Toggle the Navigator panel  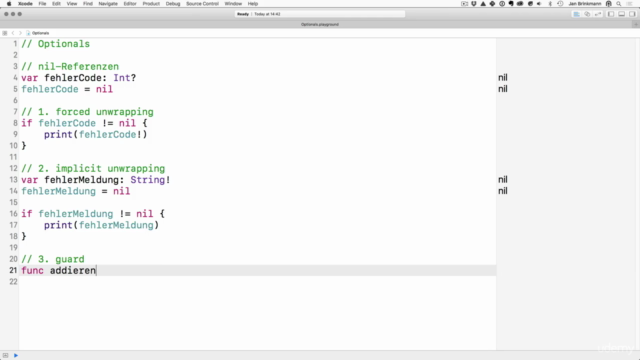611,14
